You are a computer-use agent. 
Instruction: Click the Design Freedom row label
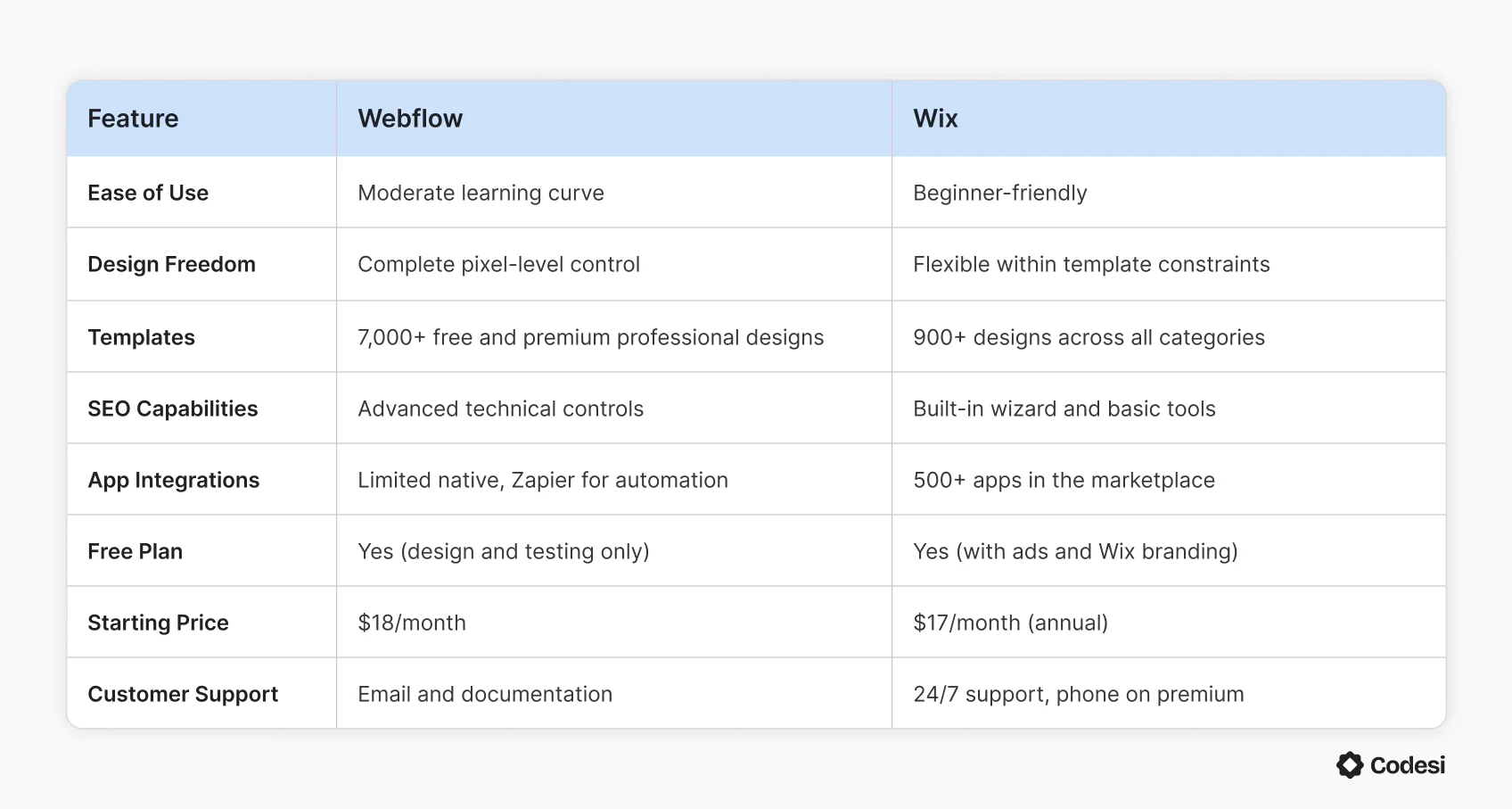171,264
